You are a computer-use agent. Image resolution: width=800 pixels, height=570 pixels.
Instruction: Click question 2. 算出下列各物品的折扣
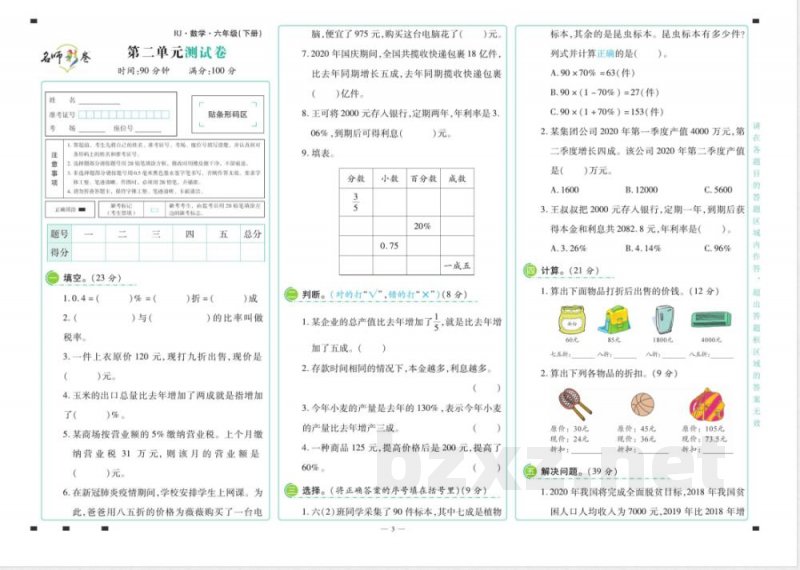click(x=609, y=373)
